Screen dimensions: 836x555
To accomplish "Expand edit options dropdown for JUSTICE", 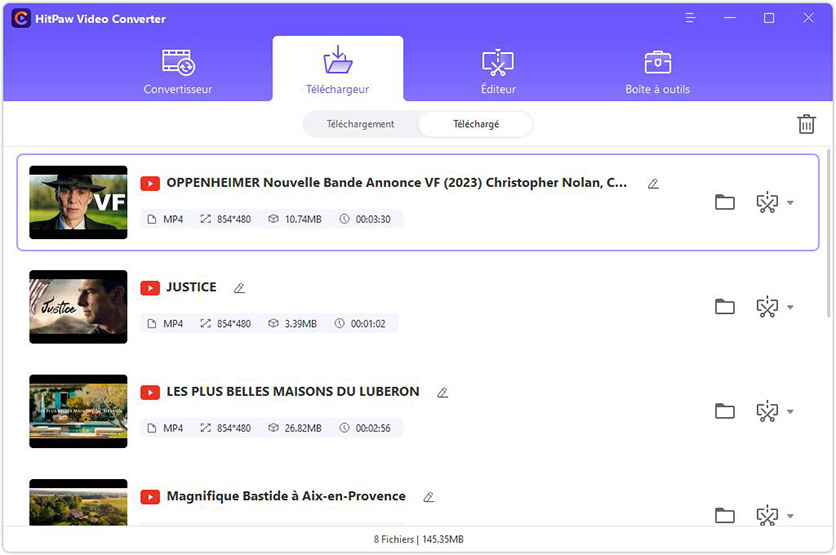I will (790, 307).
